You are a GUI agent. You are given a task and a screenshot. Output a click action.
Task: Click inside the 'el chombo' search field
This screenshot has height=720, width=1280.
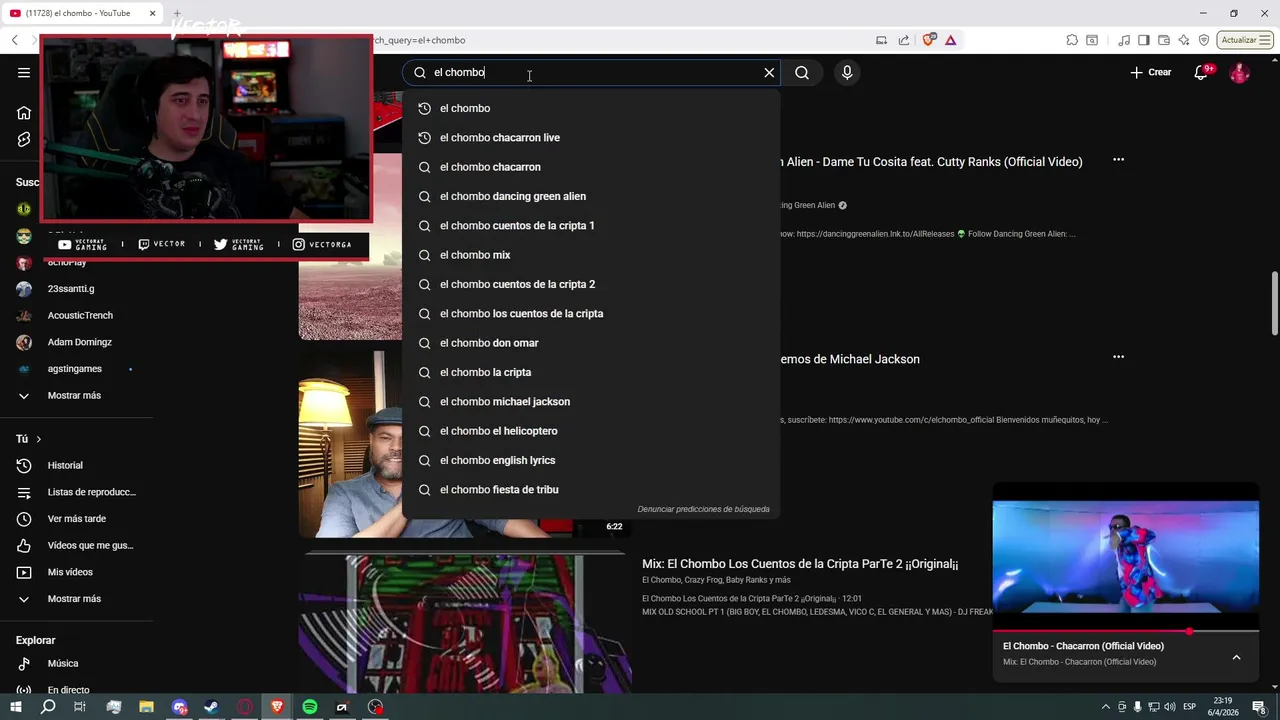(590, 72)
